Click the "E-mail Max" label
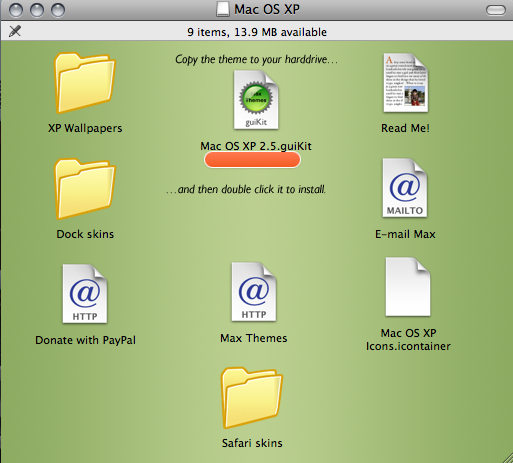 pyautogui.click(x=405, y=234)
